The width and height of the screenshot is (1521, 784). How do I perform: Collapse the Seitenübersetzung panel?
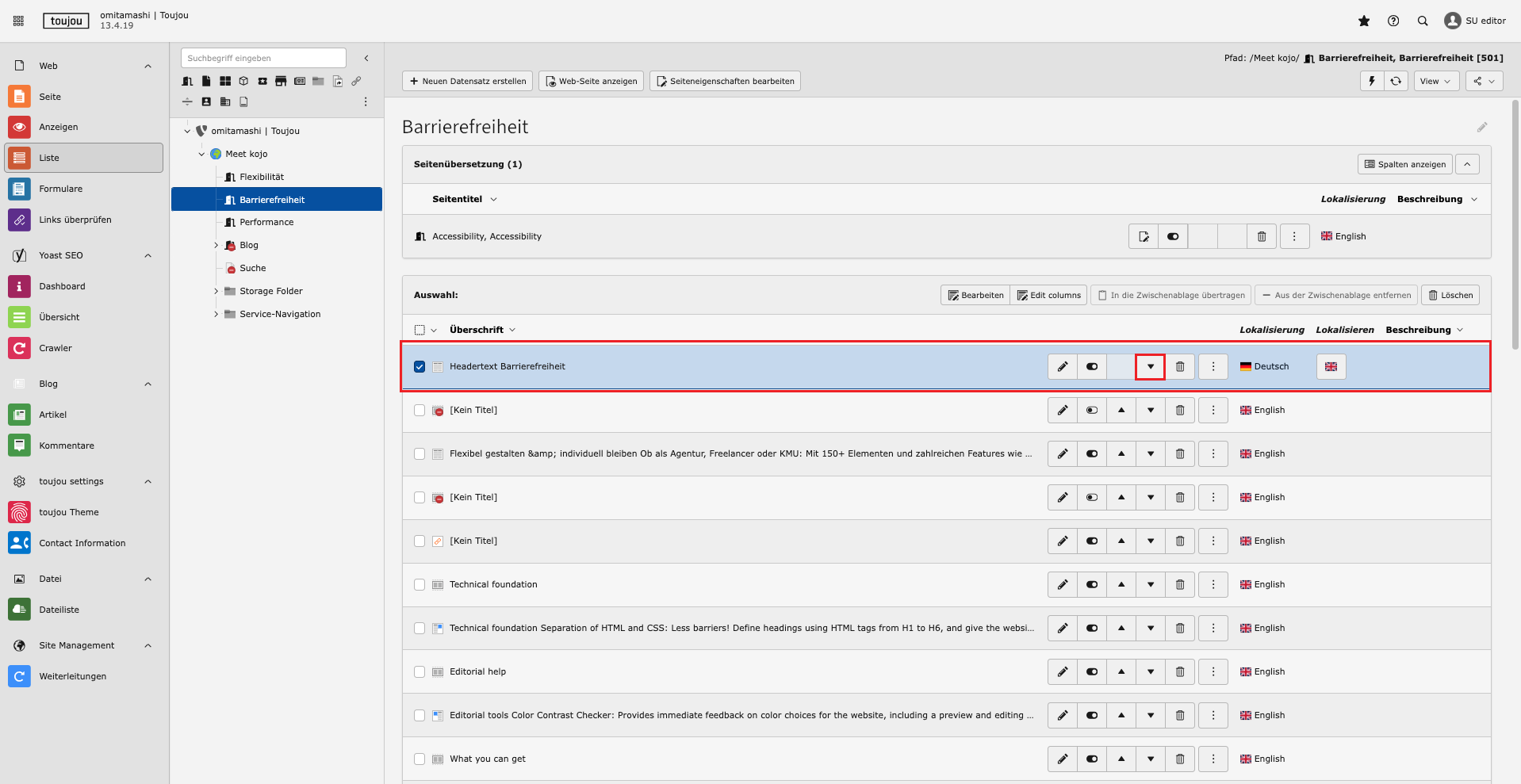(1467, 164)
